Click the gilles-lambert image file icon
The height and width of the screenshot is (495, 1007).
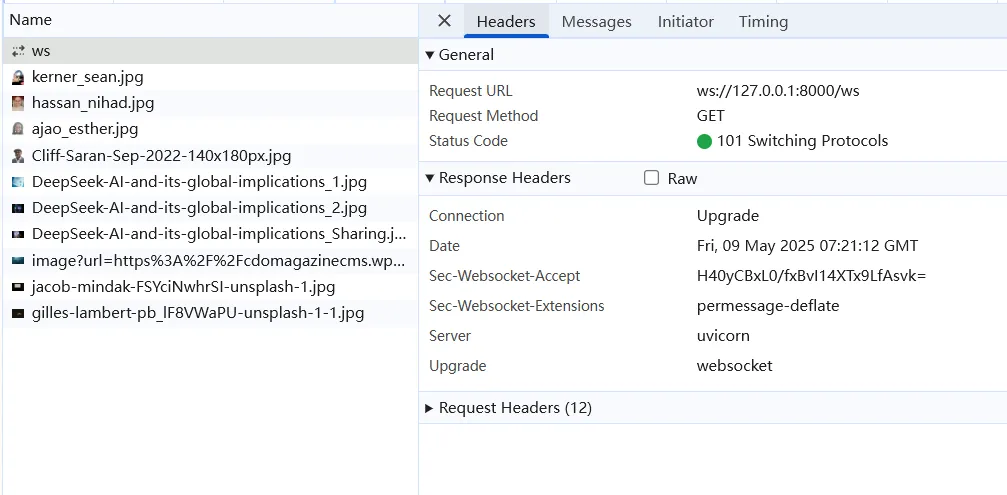18,313
